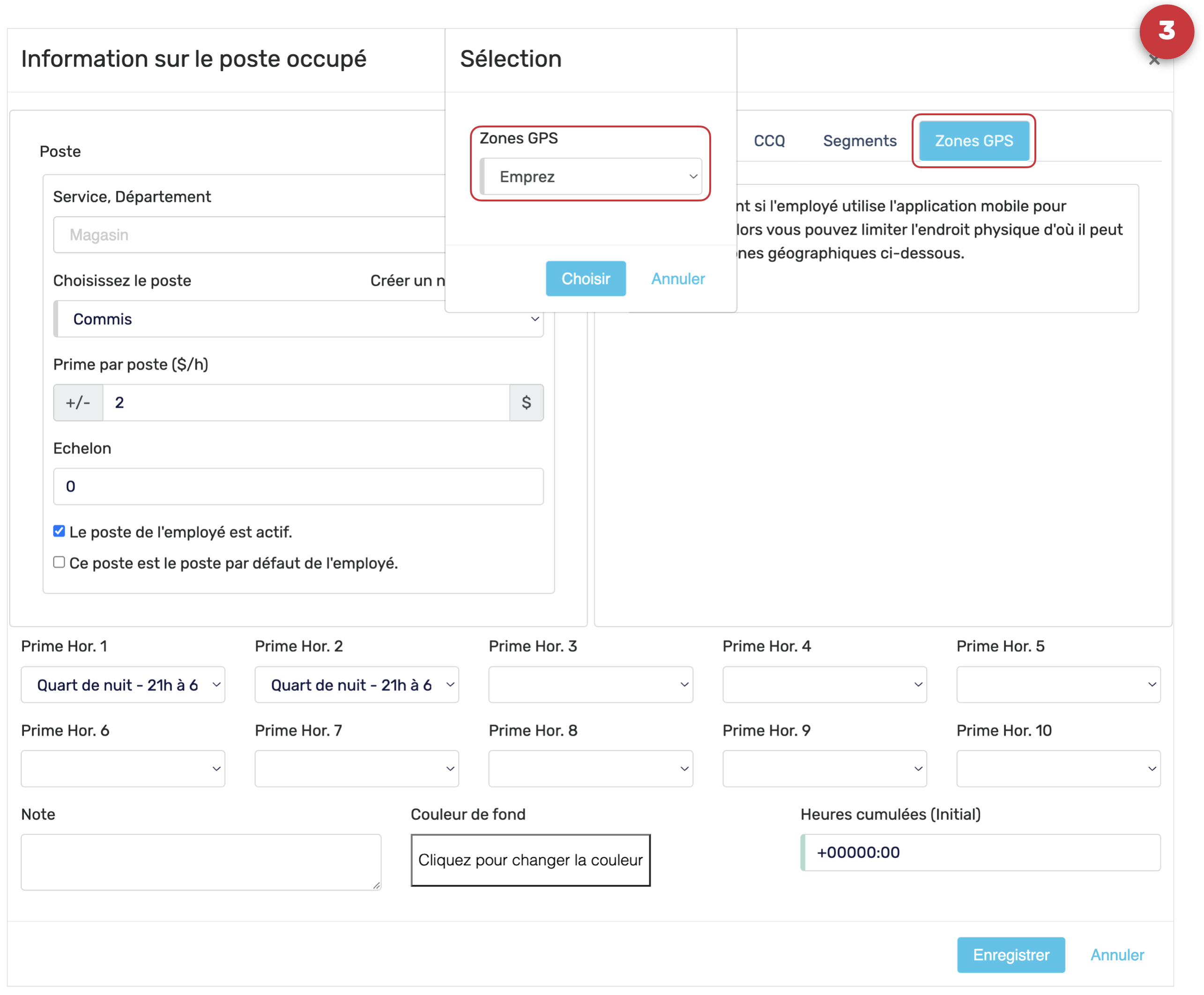The width and height of the screenshot is (1204, 995).
Task: Open the CCQ tab
Action: (x=769, y=141)
